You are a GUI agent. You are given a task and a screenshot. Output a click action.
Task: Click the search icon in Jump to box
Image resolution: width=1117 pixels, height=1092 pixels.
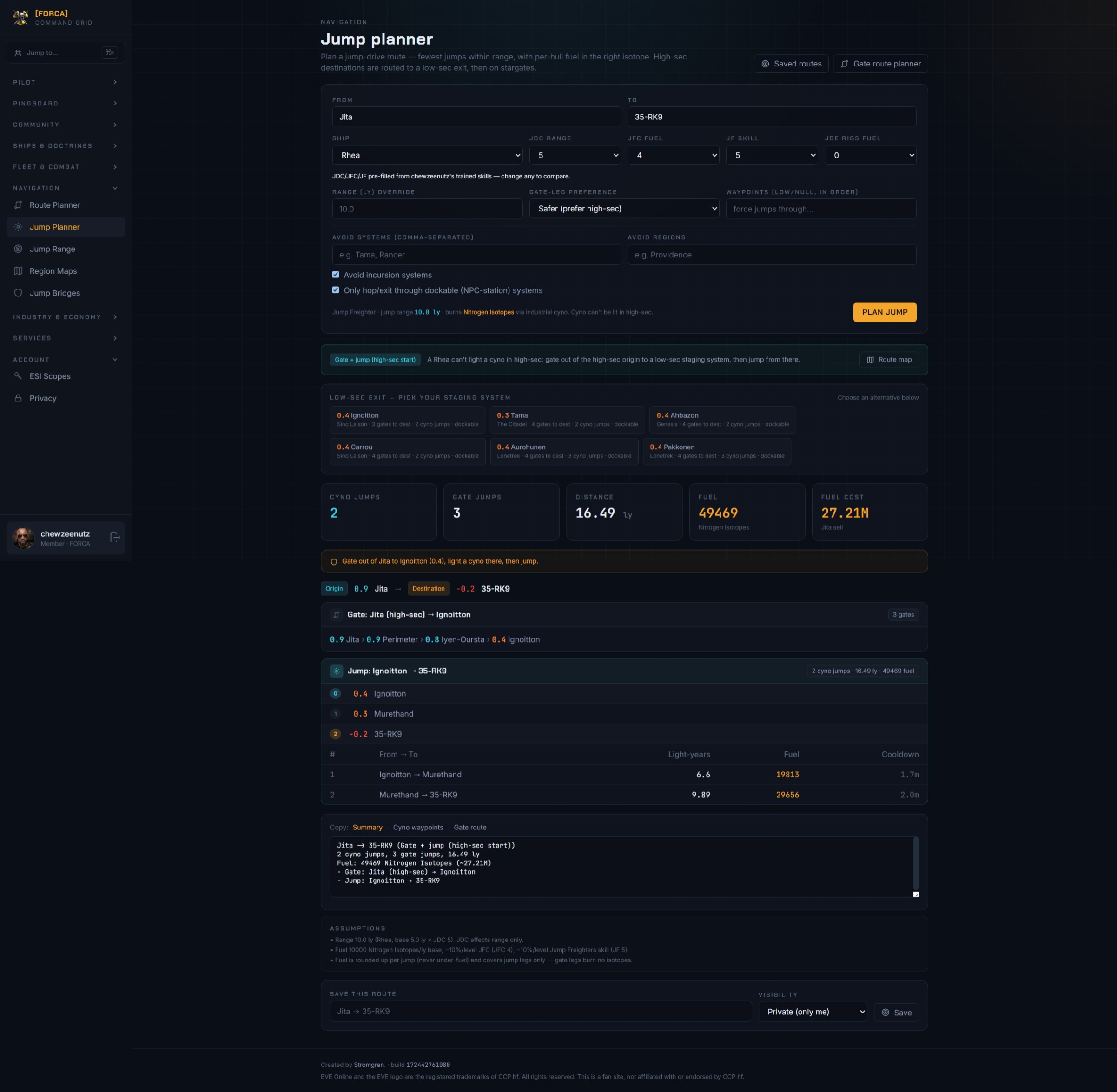(18, 53)
